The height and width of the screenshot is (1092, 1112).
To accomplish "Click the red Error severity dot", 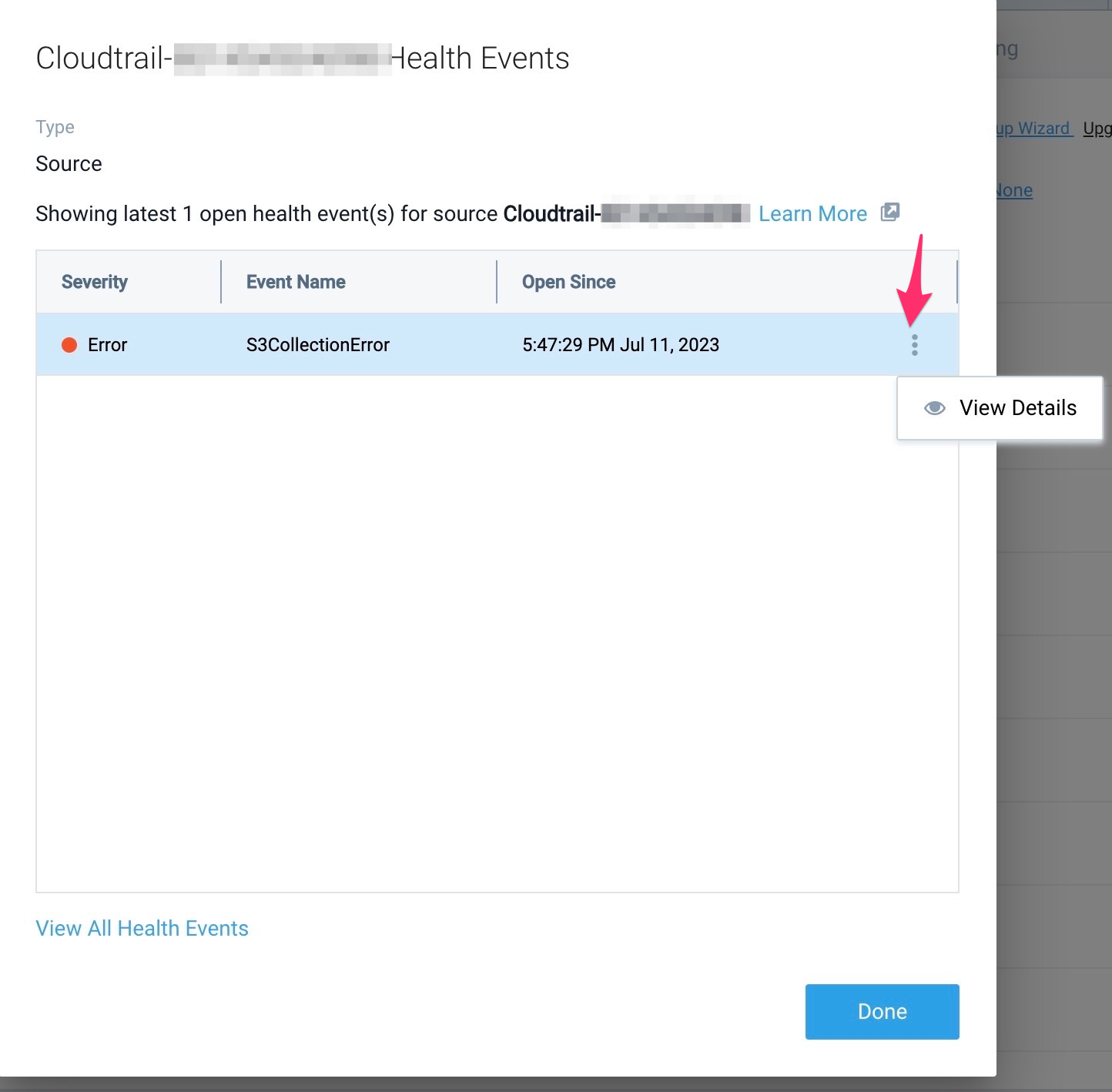I will tap(70, 345).
